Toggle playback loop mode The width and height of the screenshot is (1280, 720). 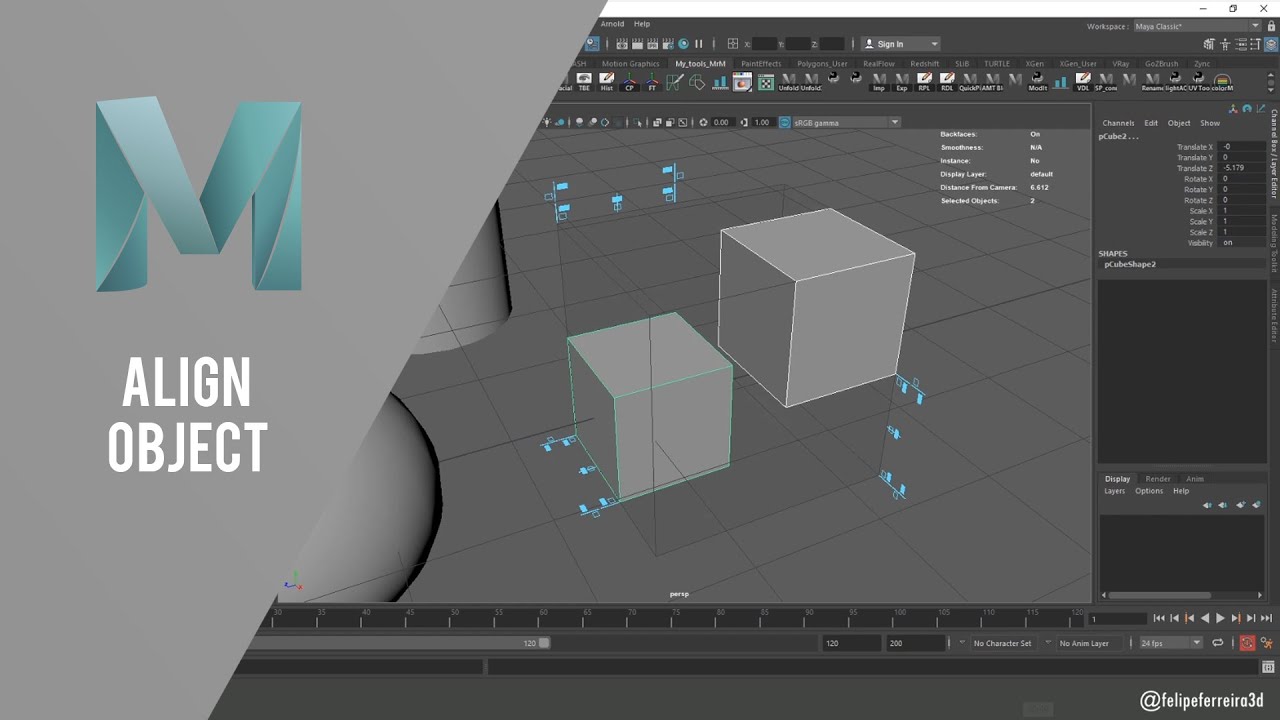tap(1218, 643)
